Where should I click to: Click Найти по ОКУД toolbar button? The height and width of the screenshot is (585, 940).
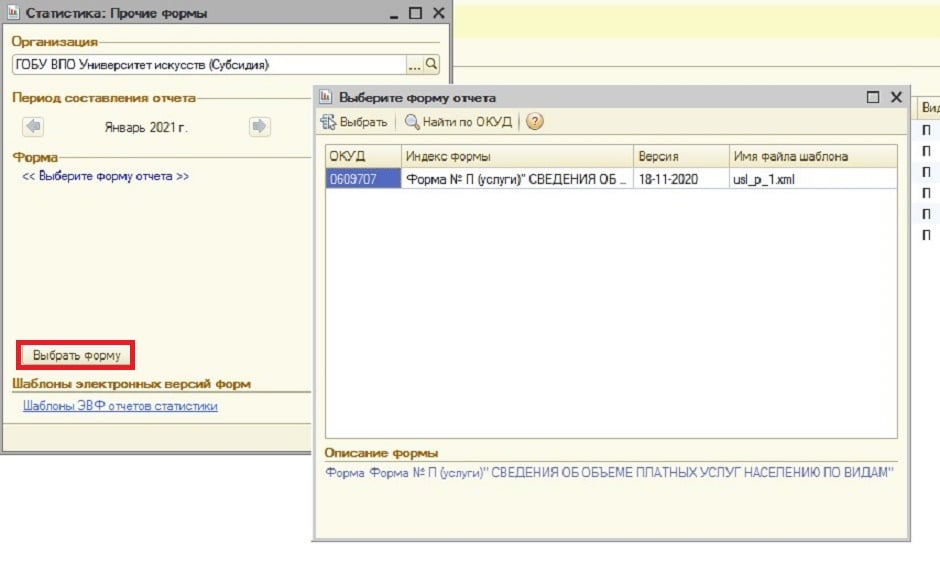(458, 122)
